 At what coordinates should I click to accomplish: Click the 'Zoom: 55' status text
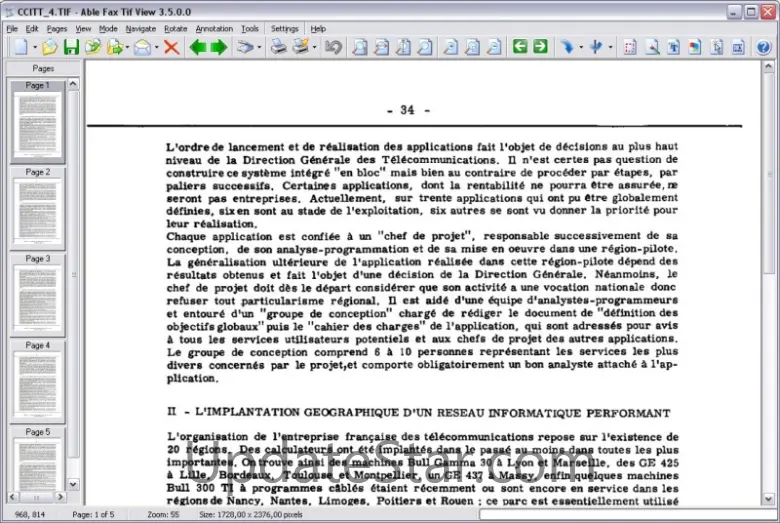(163, 515)
